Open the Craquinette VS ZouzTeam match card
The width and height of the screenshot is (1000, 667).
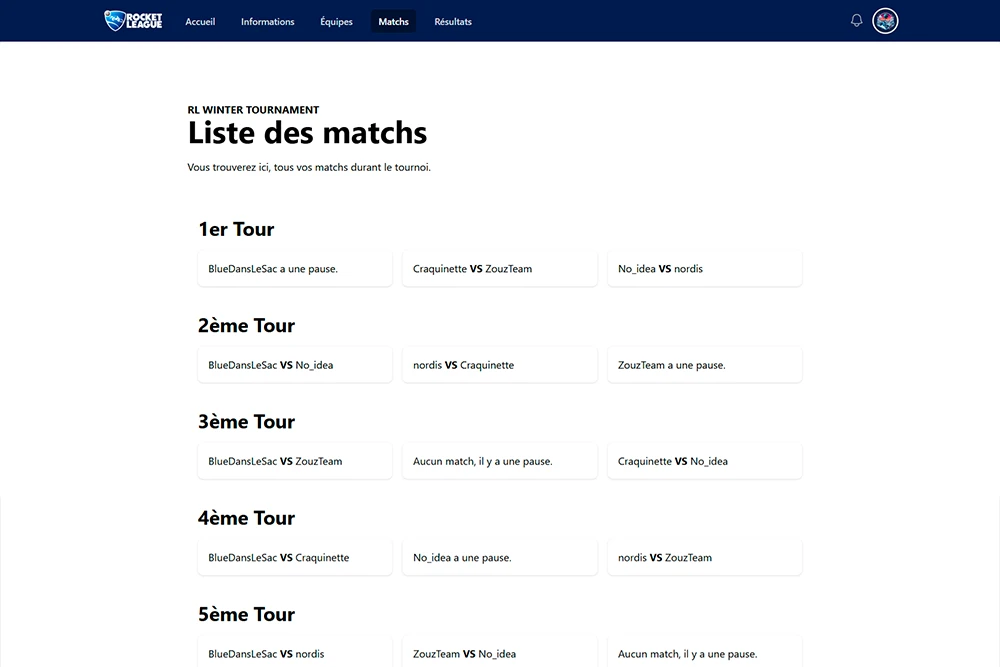499,269
